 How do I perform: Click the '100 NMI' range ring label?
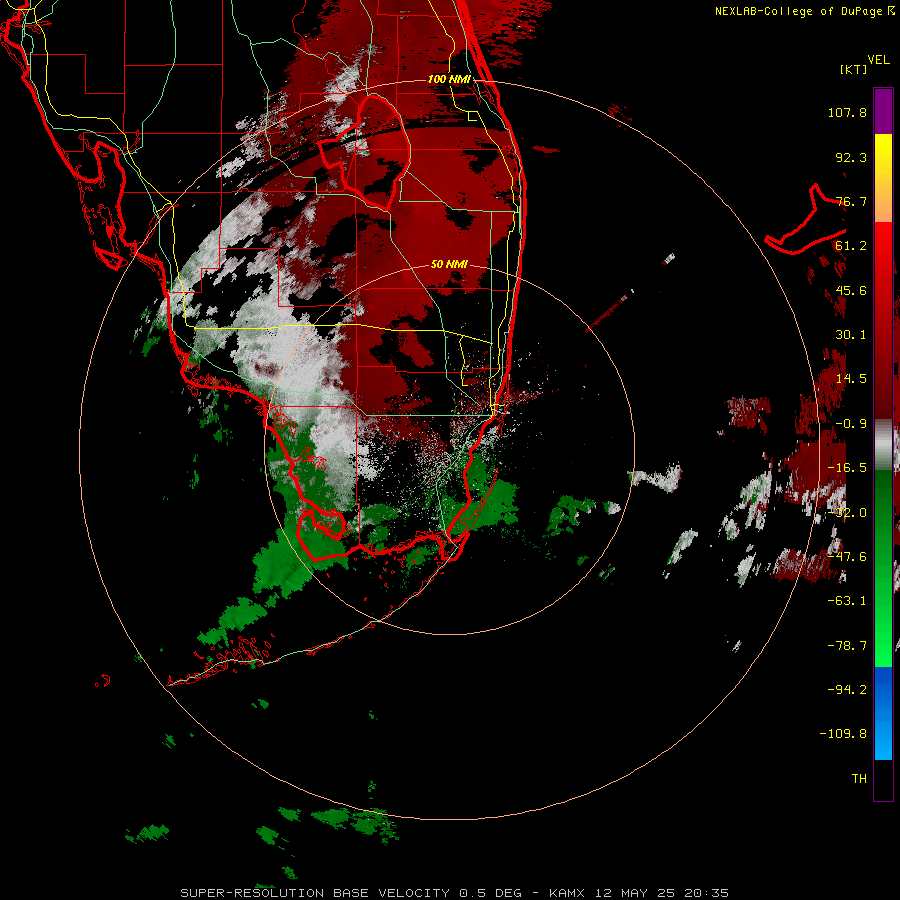tap(449, 79)
